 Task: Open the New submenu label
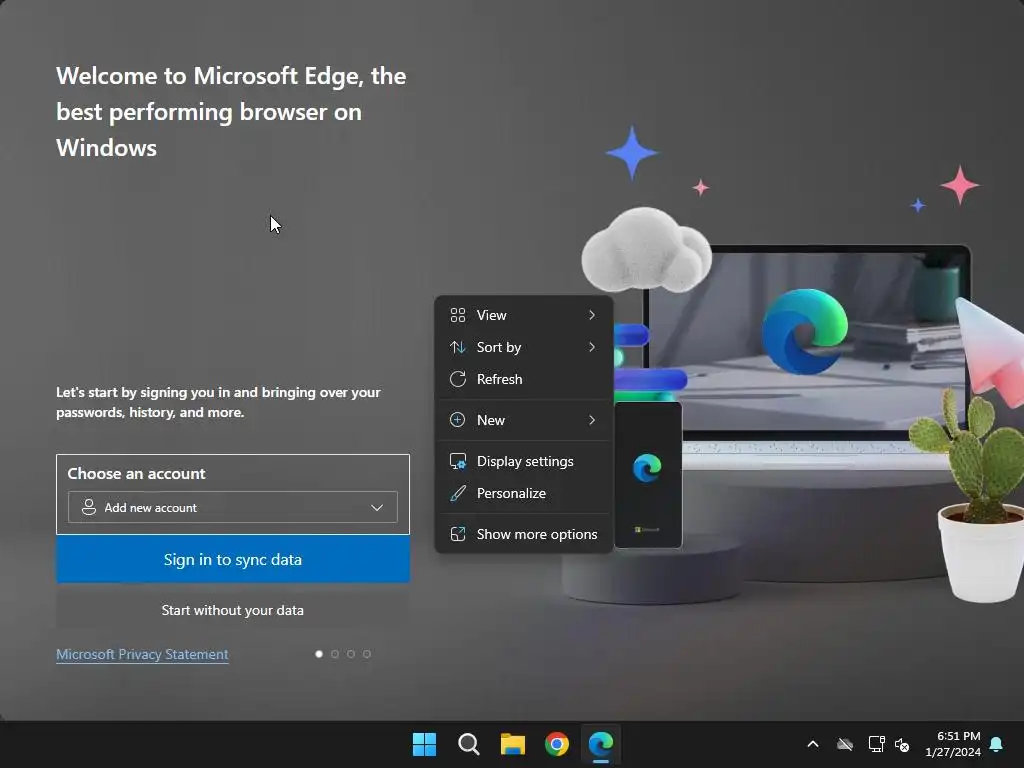coord(490,420)
